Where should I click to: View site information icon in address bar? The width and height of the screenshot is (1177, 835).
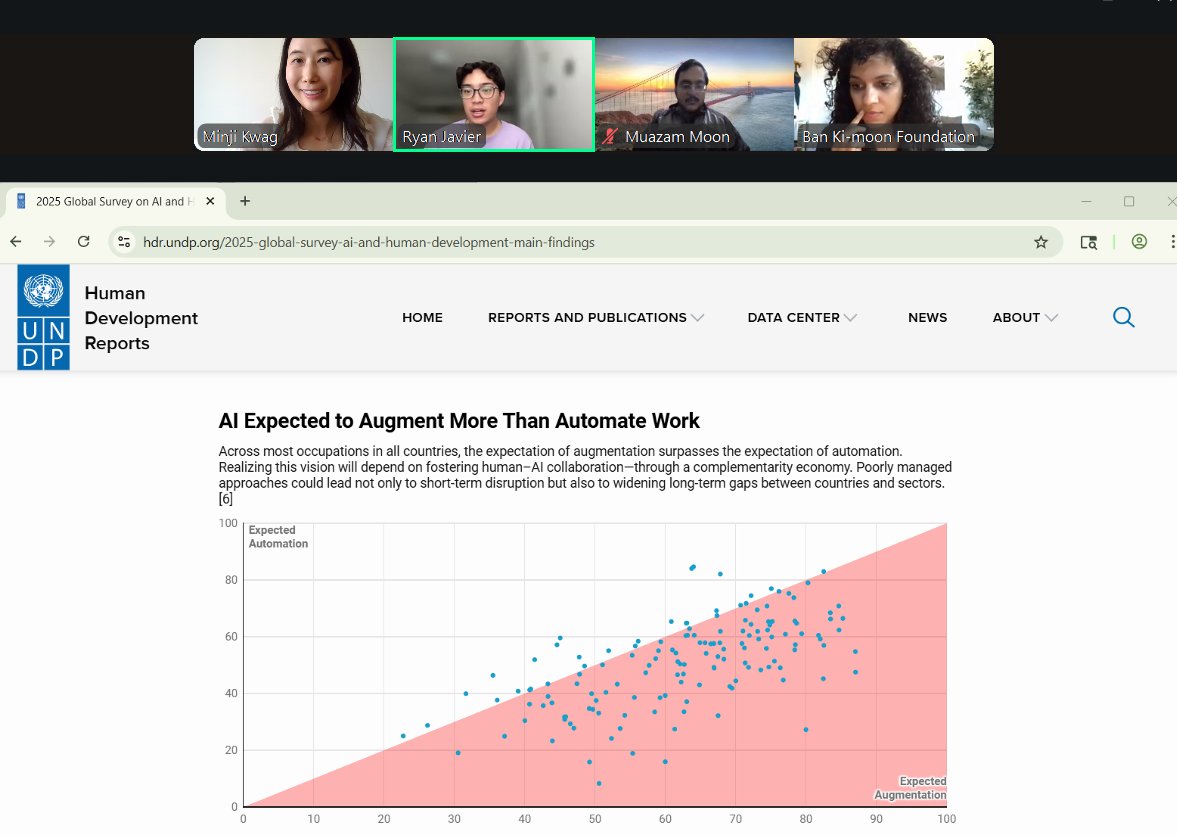[x=125, y=242]
